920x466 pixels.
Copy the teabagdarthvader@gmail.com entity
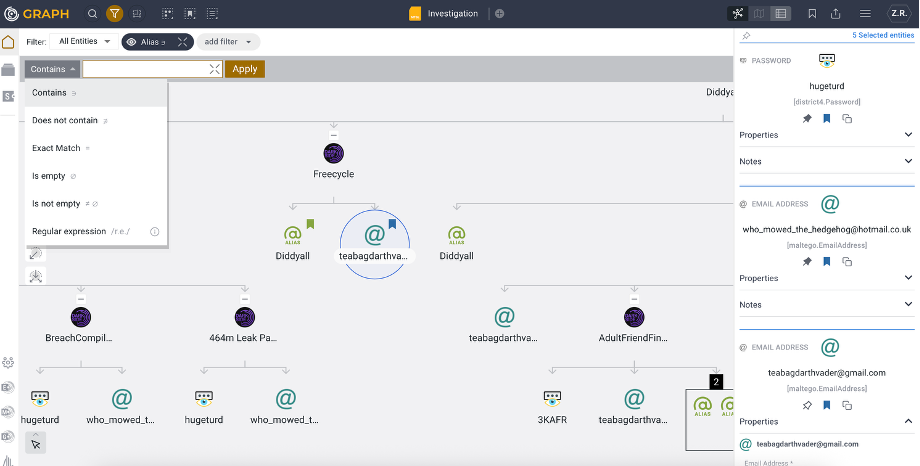coord(847,405)
